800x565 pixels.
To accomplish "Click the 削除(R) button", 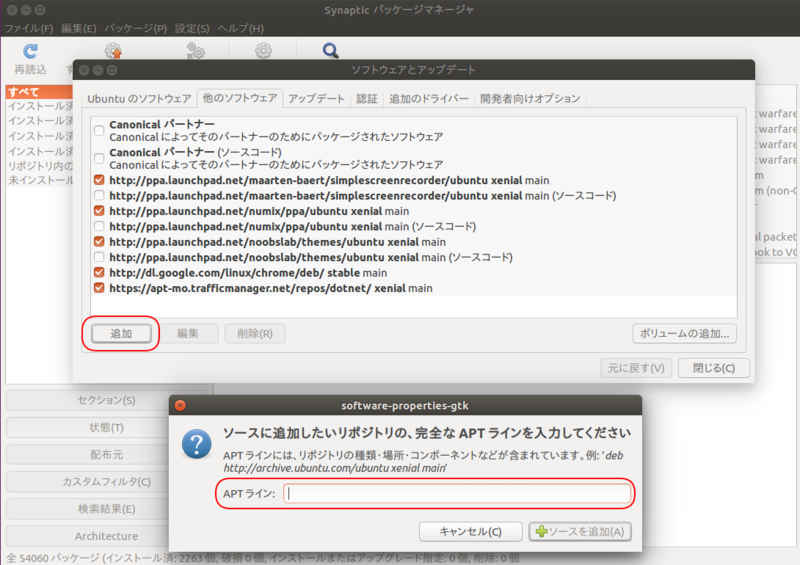I will pos(255,334).
